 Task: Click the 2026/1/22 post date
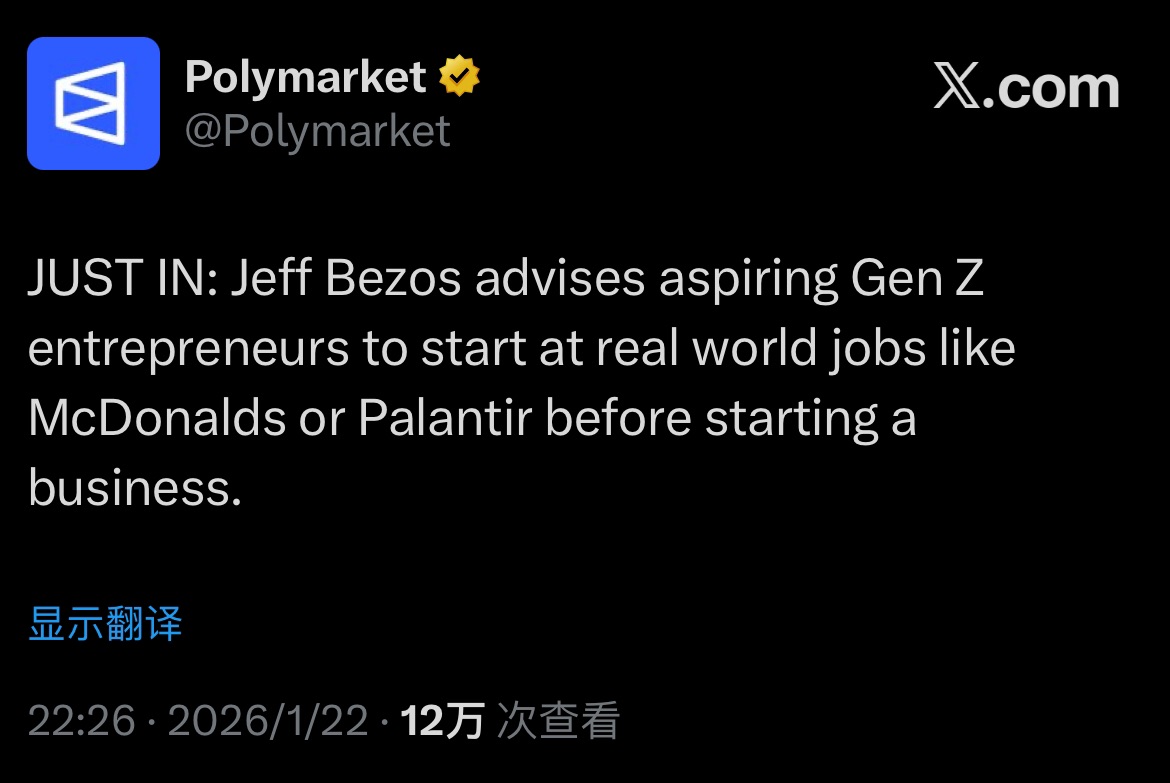[x=268, y=721]
